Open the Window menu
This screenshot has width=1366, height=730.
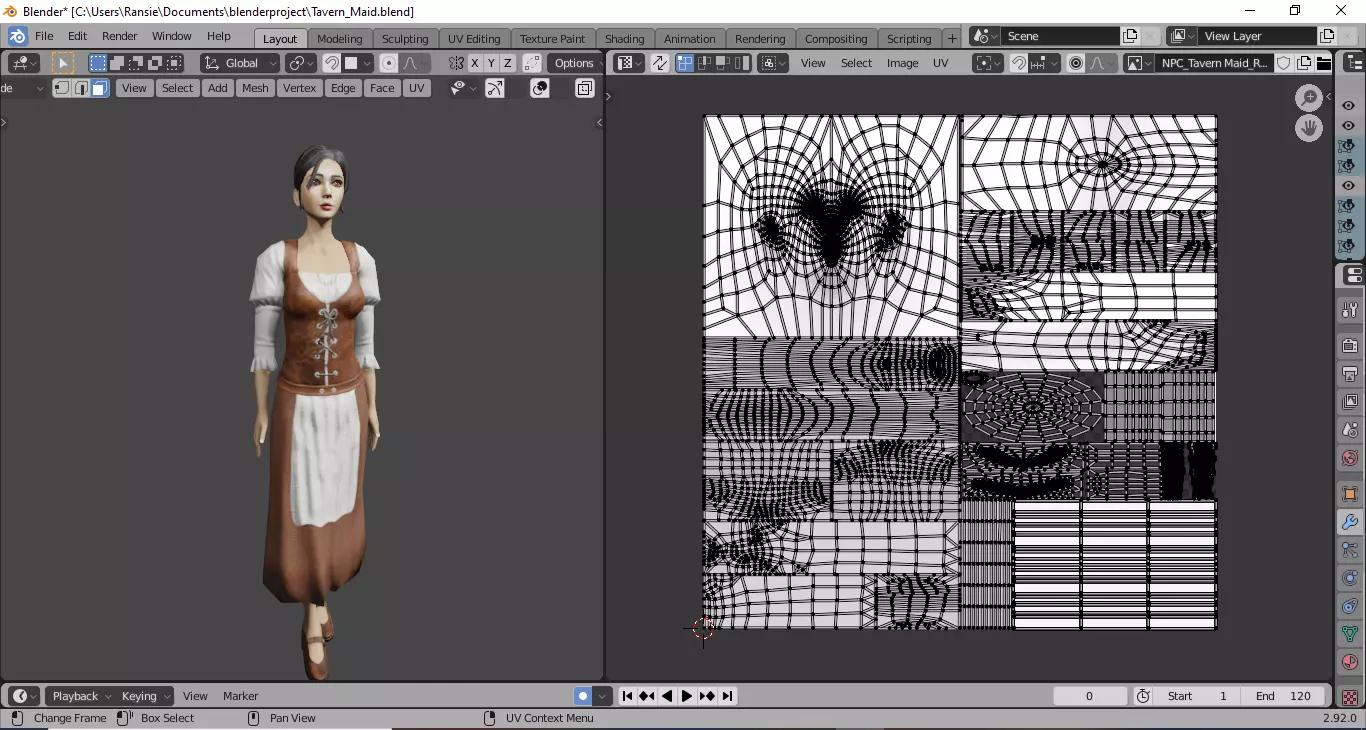[x=172, y=36]
